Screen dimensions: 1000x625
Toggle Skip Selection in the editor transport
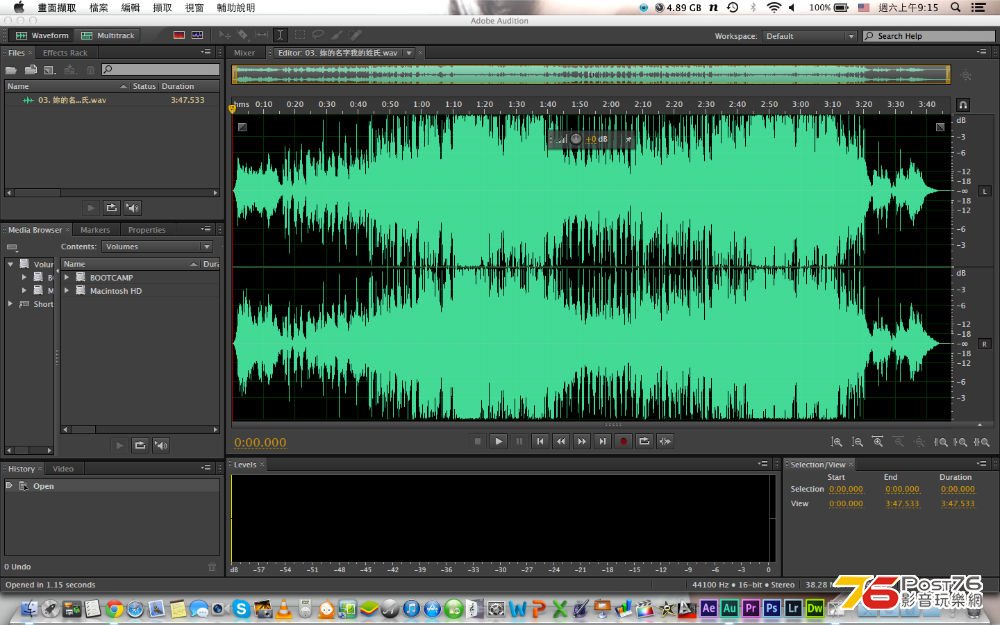pos(665,441)
